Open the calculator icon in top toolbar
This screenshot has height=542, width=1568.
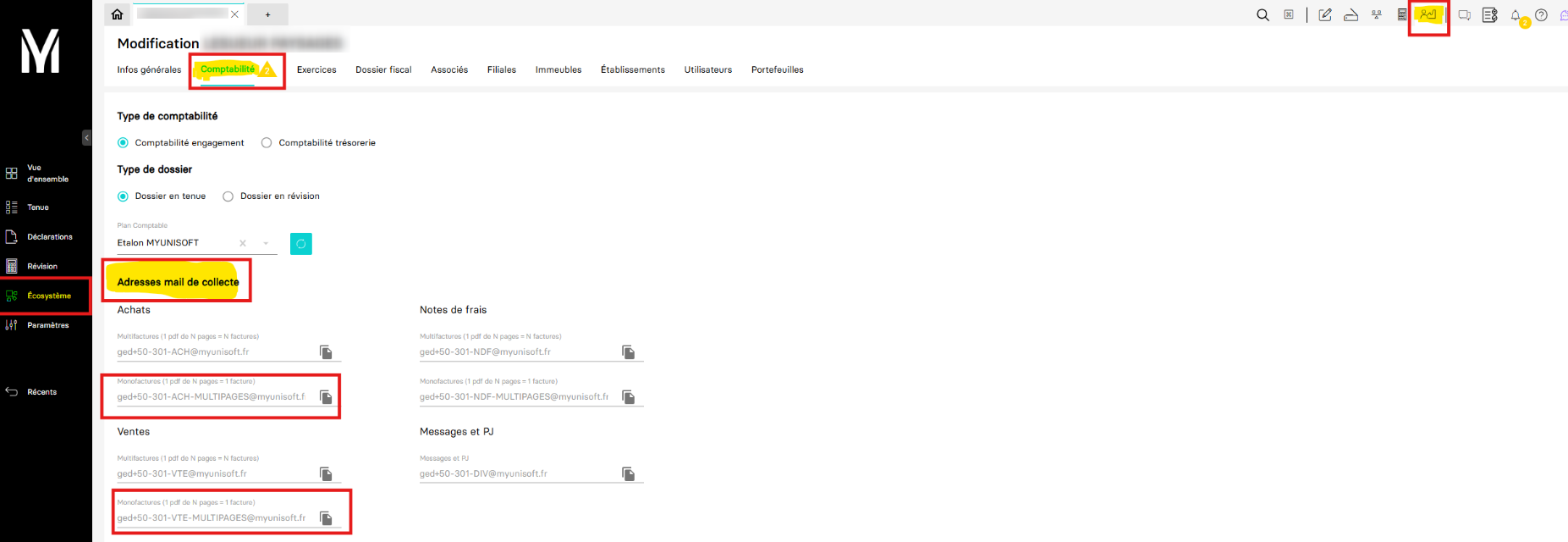click(1402, 15)
